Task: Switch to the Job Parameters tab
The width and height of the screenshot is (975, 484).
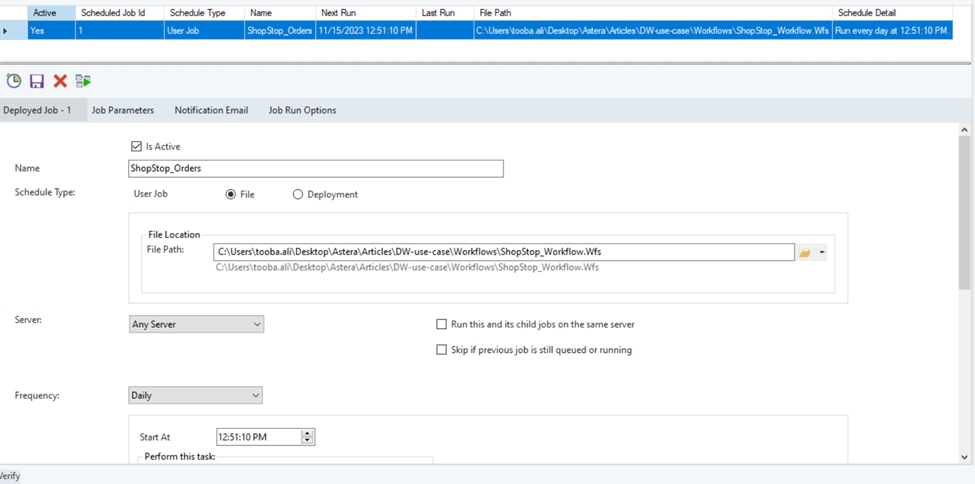Action: (123, 110)
